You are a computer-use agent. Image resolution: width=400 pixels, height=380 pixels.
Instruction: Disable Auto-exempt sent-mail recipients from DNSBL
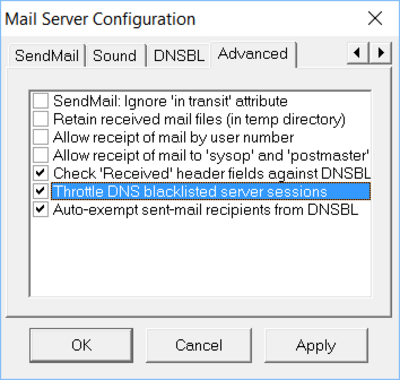(41, 210)
